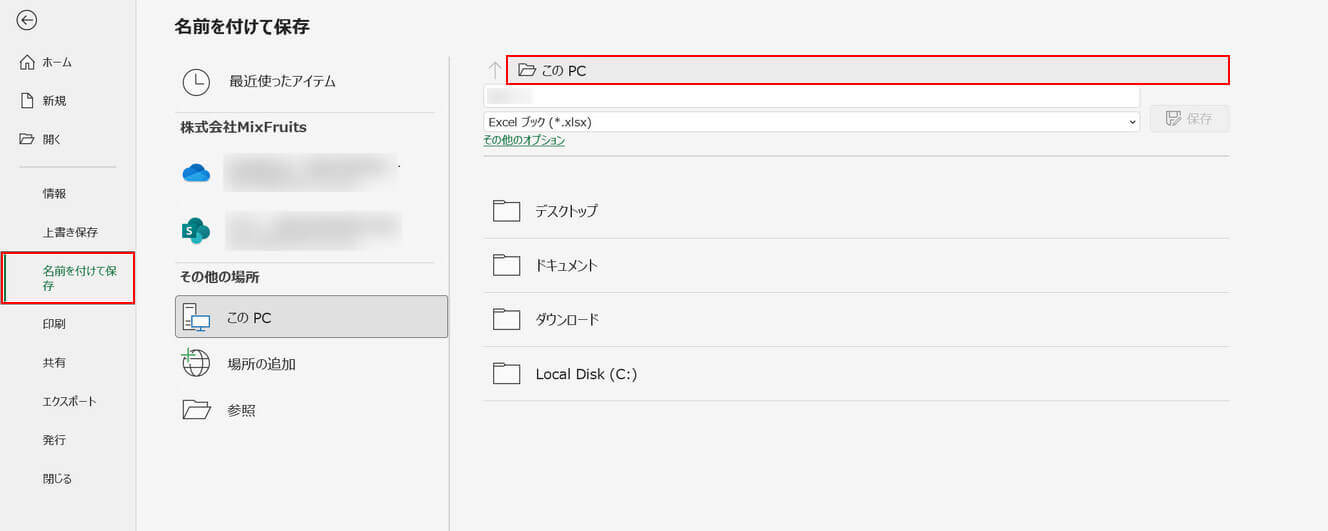
Task: Select 名前を付けて保存 in sidebar
Action: 70,278
